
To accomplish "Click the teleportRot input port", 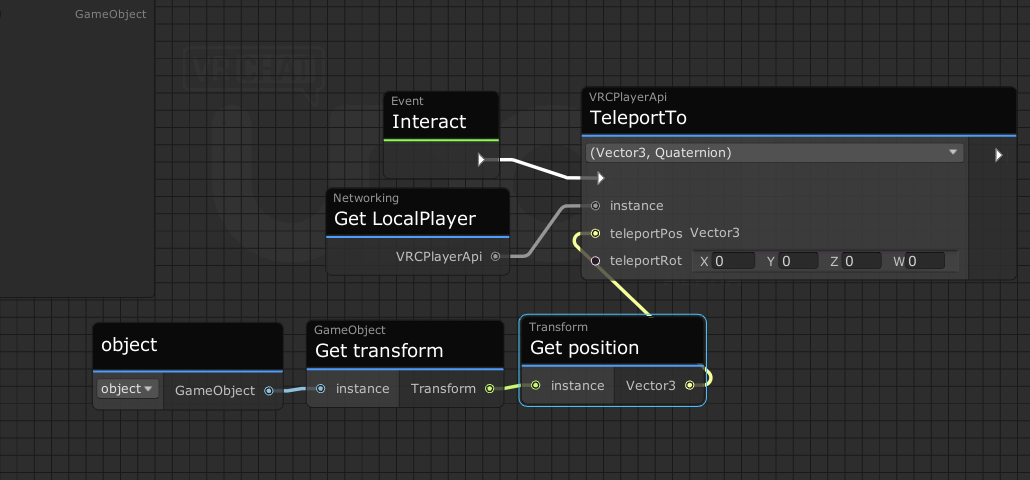I will coord(595,261).
